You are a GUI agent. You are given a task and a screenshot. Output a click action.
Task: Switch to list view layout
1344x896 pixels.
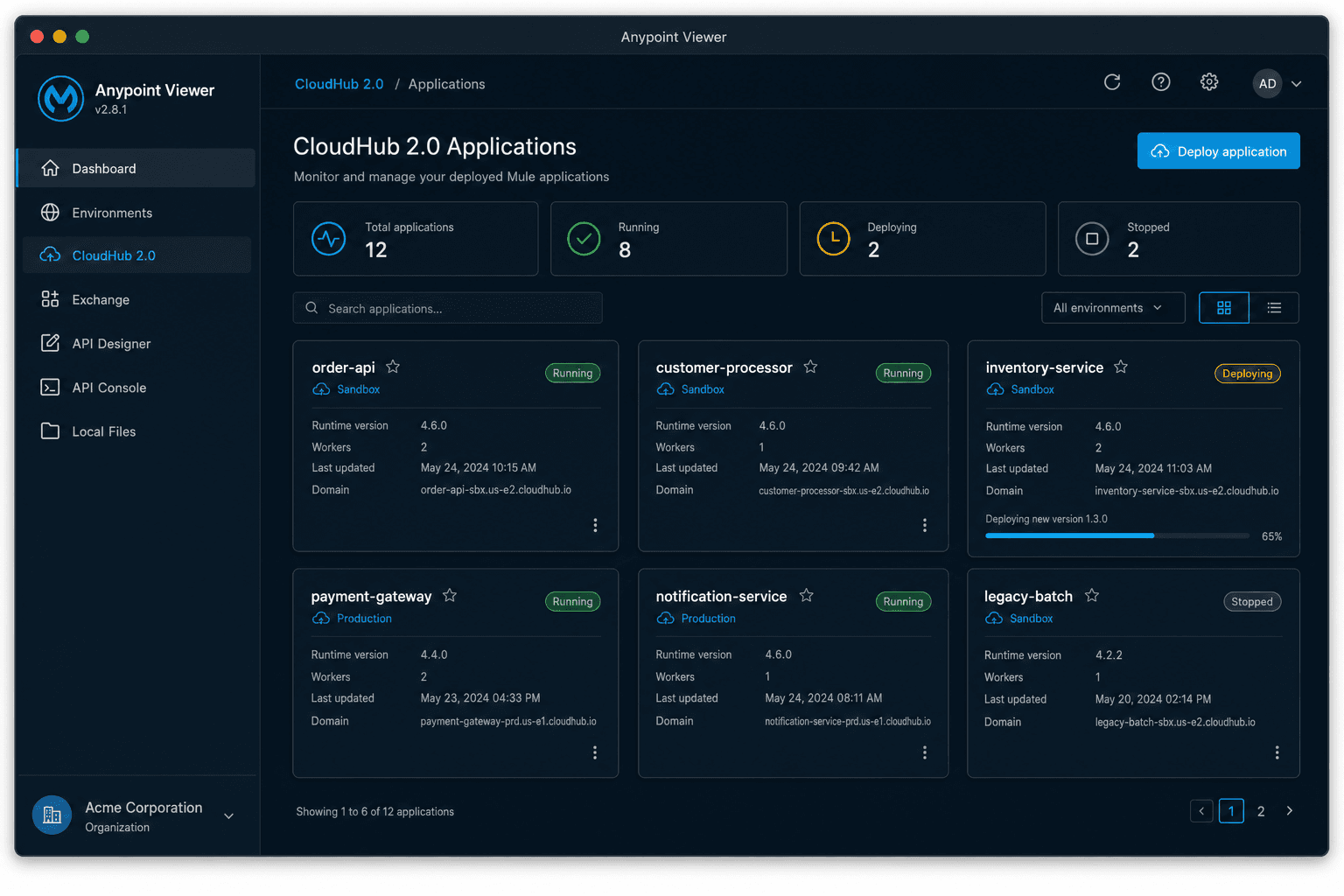pyautogui.click(x=1274, y=308)
